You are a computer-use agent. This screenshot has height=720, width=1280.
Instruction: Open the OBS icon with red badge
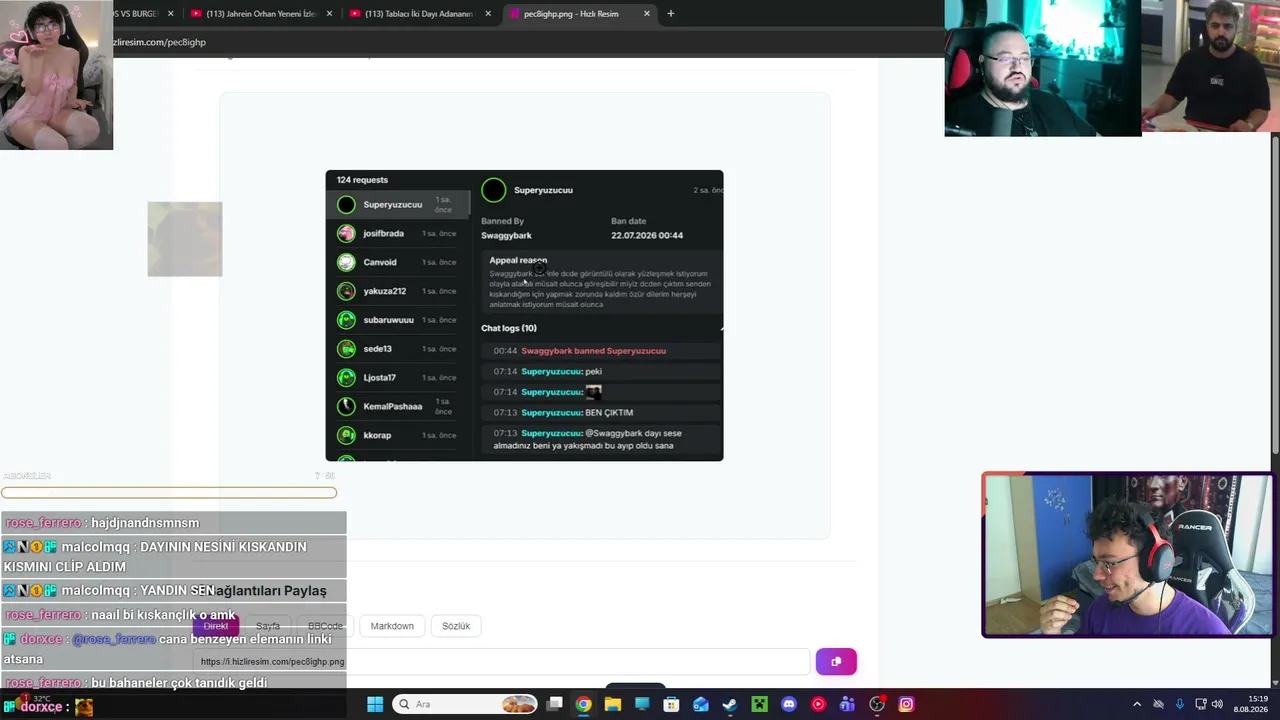click(877, 704)
